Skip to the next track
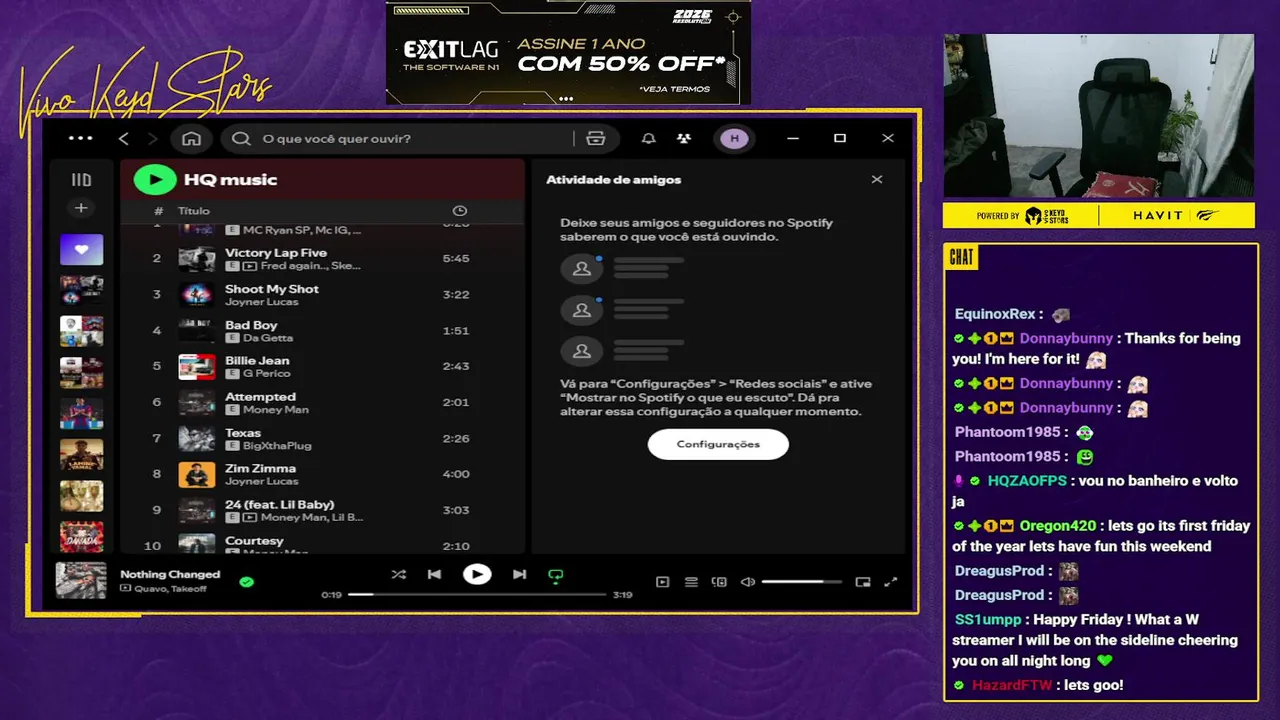 click(519, 574)
